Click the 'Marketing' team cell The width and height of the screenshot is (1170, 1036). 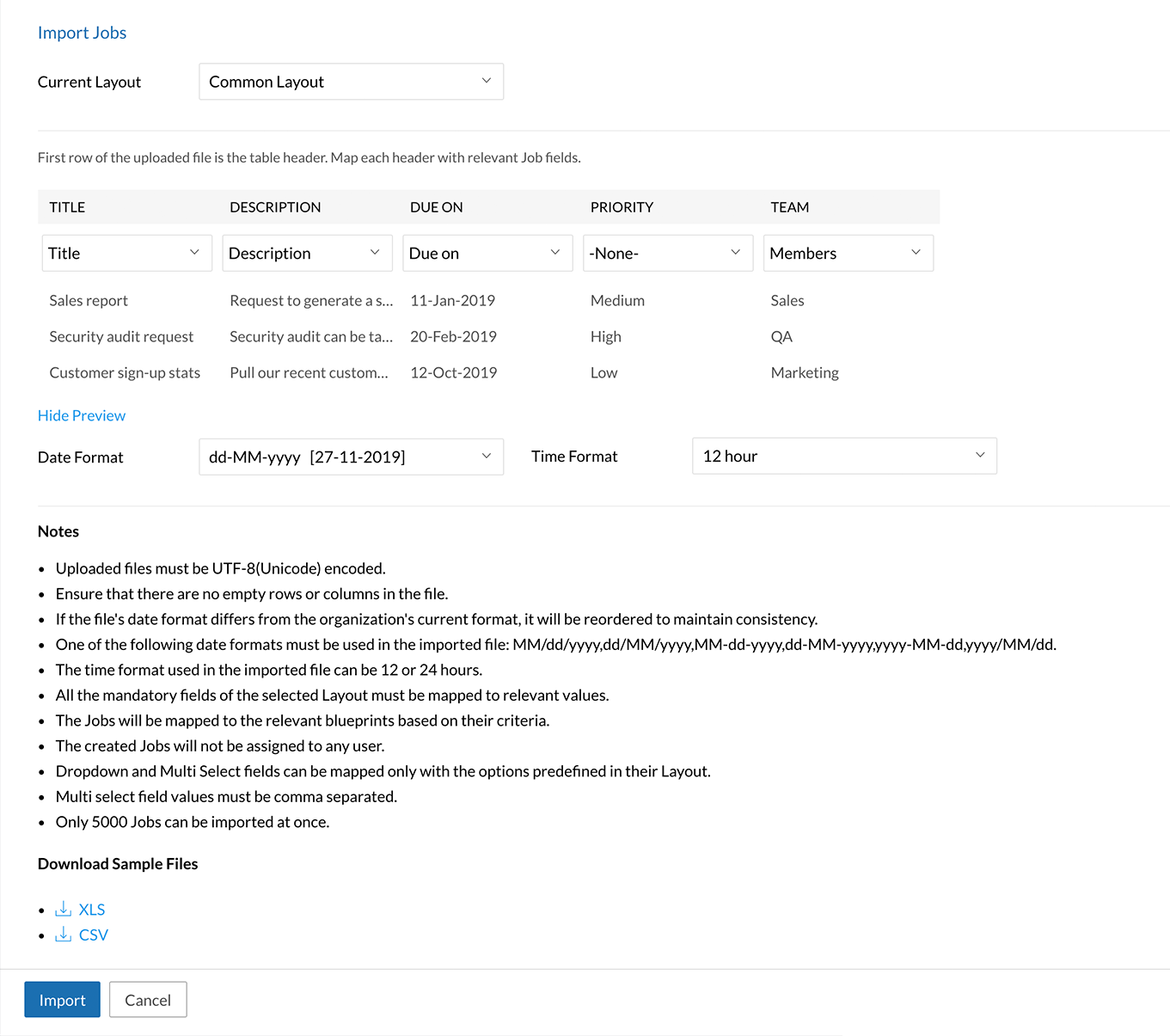(805, 372)
